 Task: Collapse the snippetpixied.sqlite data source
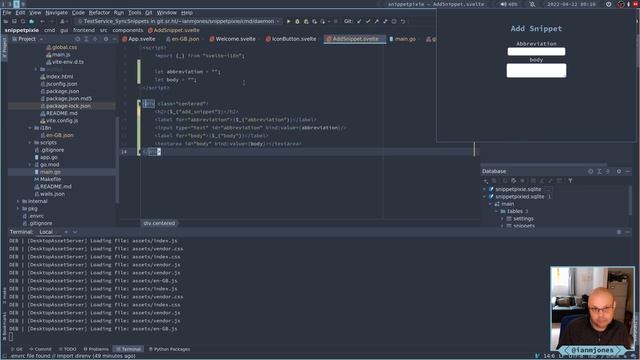coord(485,197)
